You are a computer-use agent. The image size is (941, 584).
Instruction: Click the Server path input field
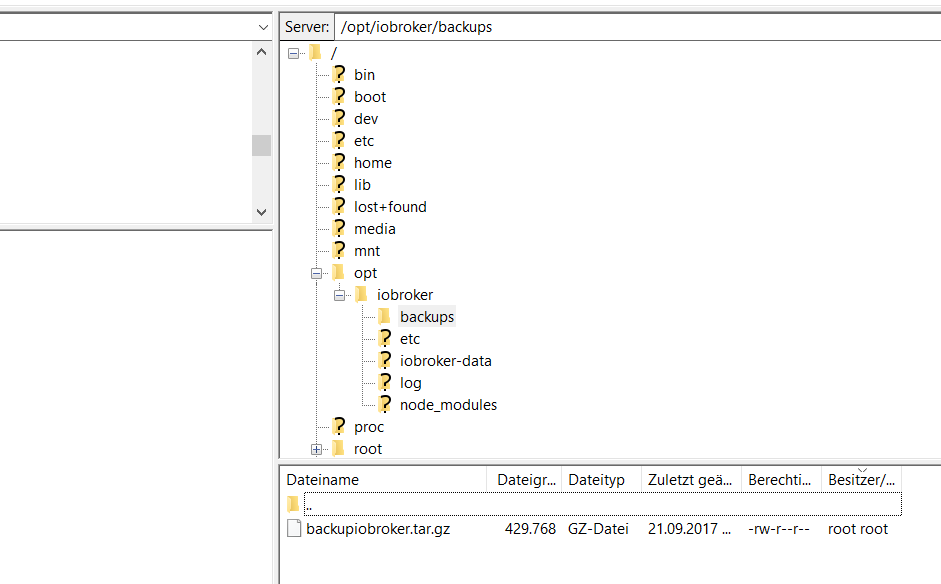(x=638, y=27)
